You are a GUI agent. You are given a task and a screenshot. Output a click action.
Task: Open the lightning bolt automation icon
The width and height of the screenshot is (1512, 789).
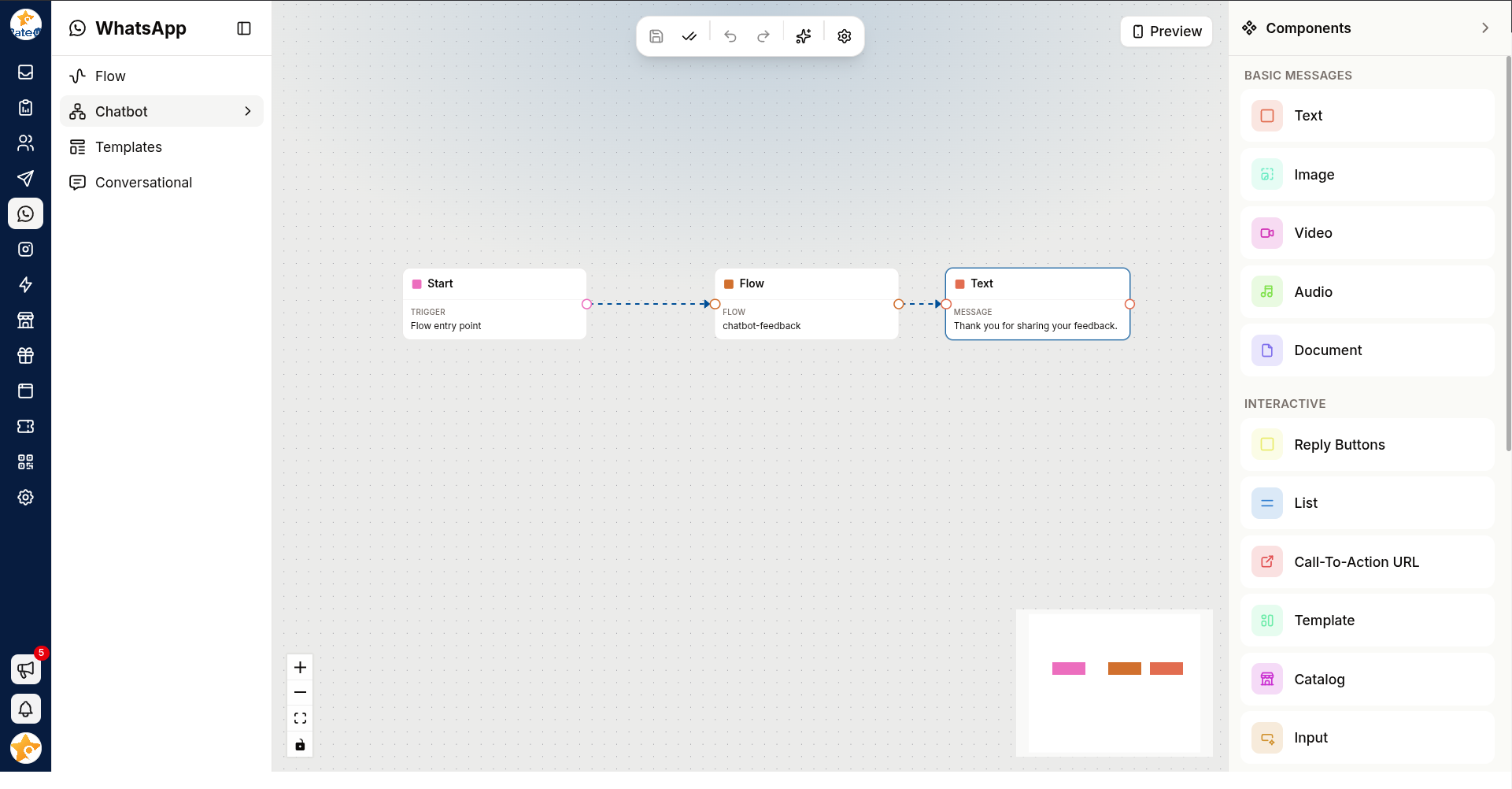click(x=26, y=285)
